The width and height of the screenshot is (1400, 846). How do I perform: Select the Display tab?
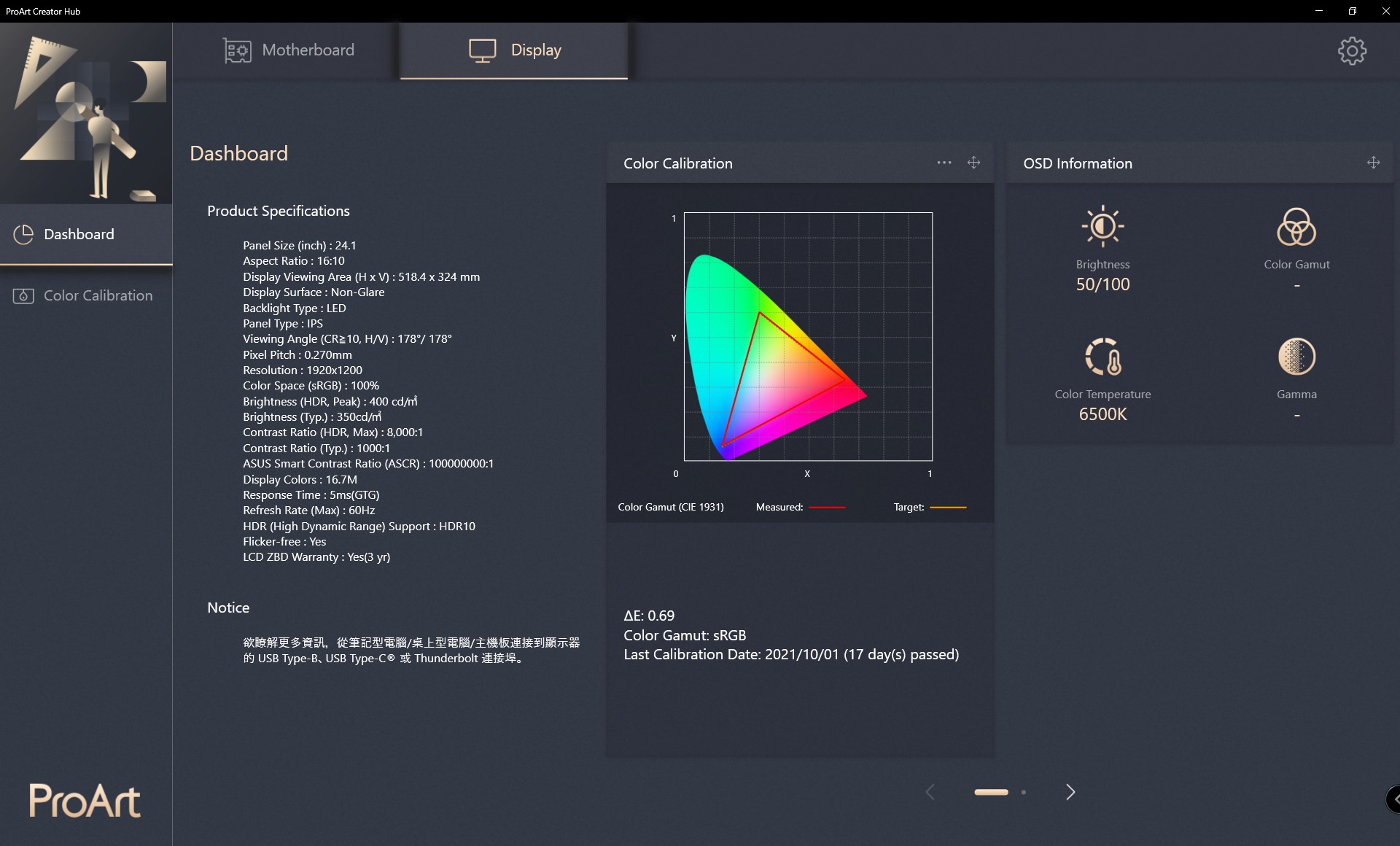point(513,50)
